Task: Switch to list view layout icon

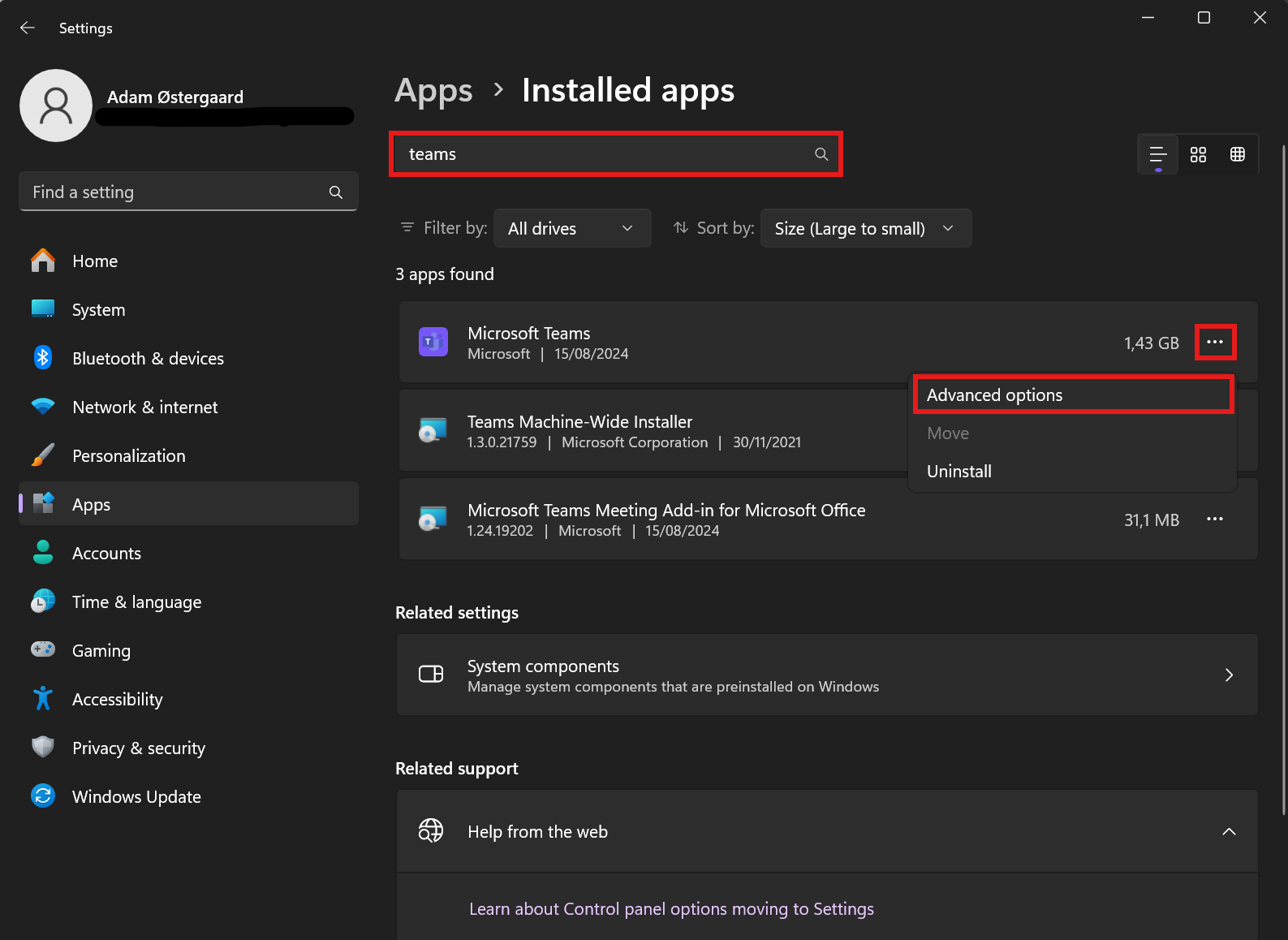Action: [1158, 154]
